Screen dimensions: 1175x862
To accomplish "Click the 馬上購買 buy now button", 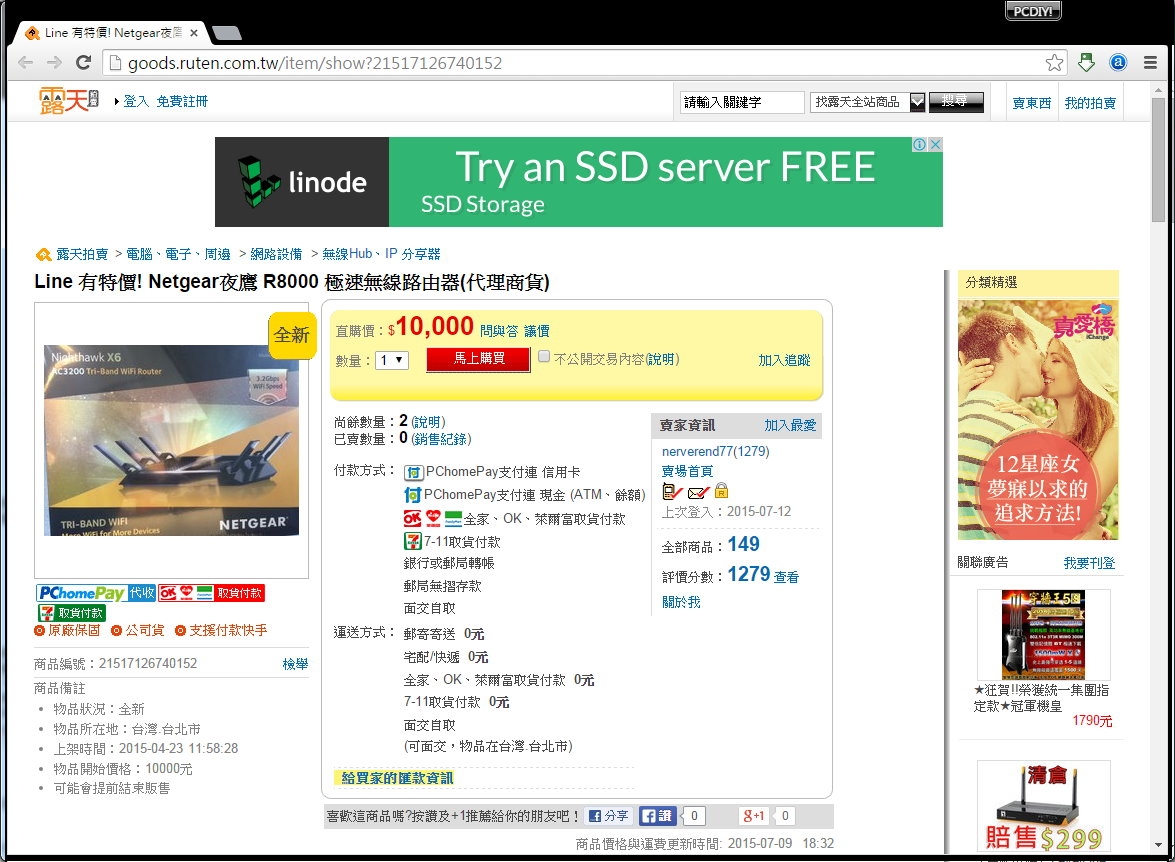I will [479, 359].
